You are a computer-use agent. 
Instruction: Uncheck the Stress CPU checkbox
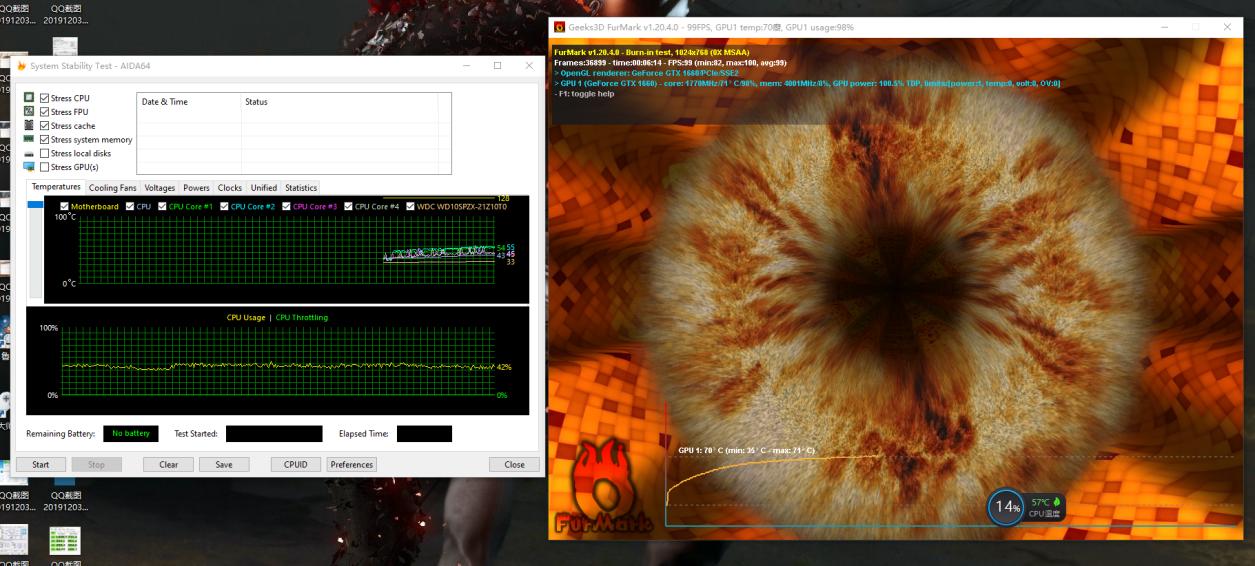click(x=44, y=98)
